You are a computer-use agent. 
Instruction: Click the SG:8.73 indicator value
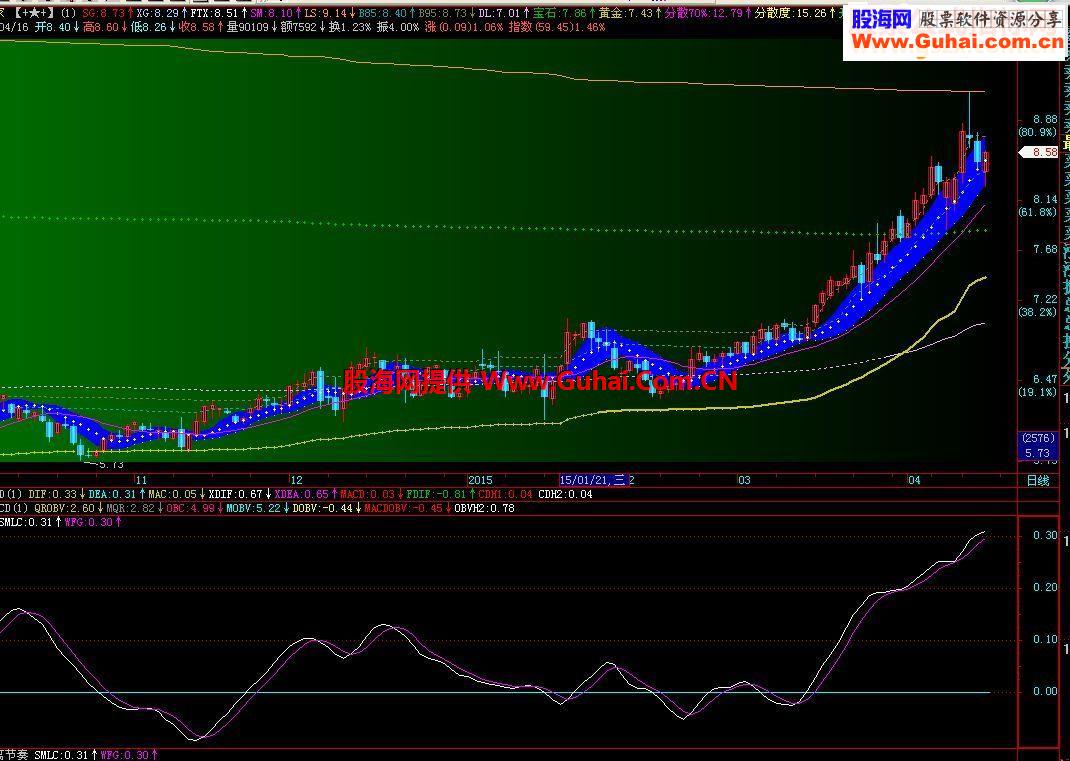(x=104, y=12)
